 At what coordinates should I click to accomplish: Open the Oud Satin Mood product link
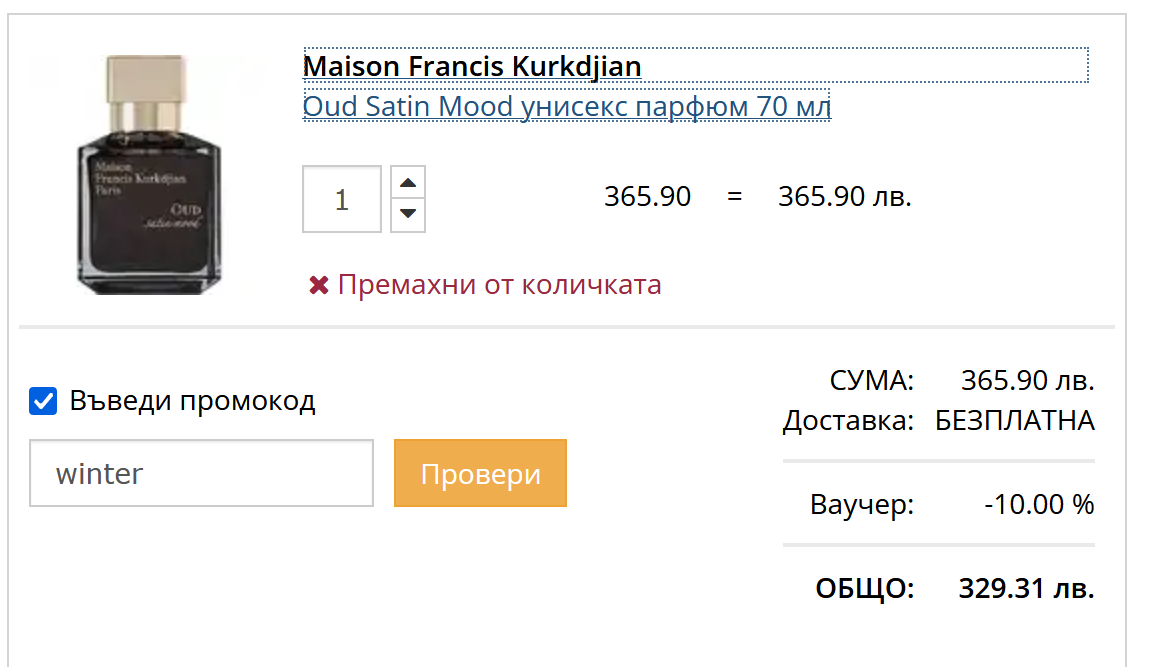point(566,106)
